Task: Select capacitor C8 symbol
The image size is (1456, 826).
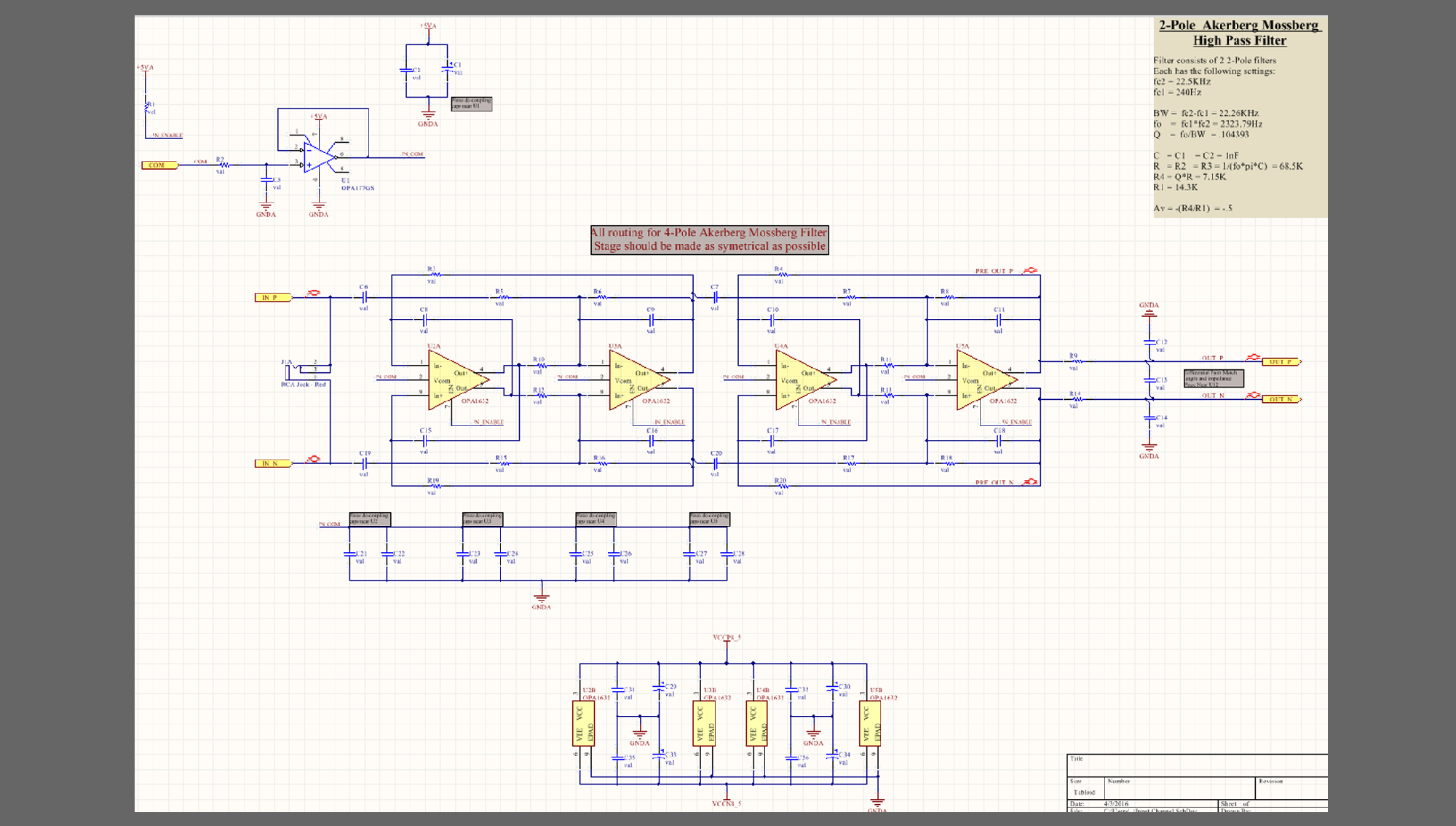Action: [x=424, y=320]
